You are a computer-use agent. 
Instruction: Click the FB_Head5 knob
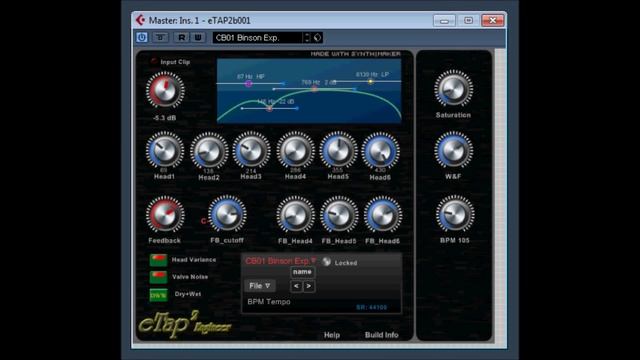click(339, 215)
